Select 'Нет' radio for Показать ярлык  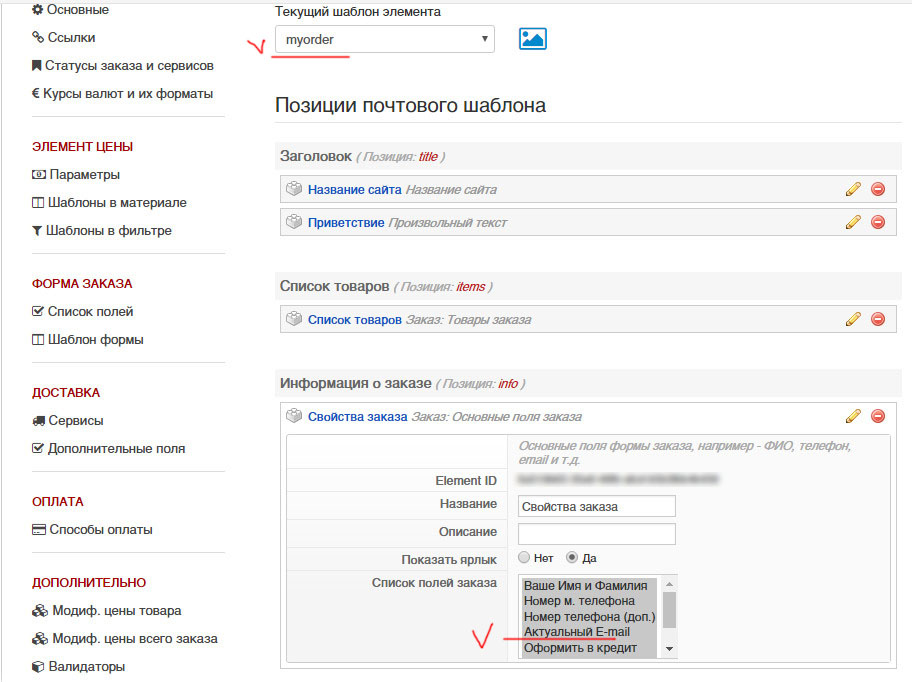tap(524, 558)
